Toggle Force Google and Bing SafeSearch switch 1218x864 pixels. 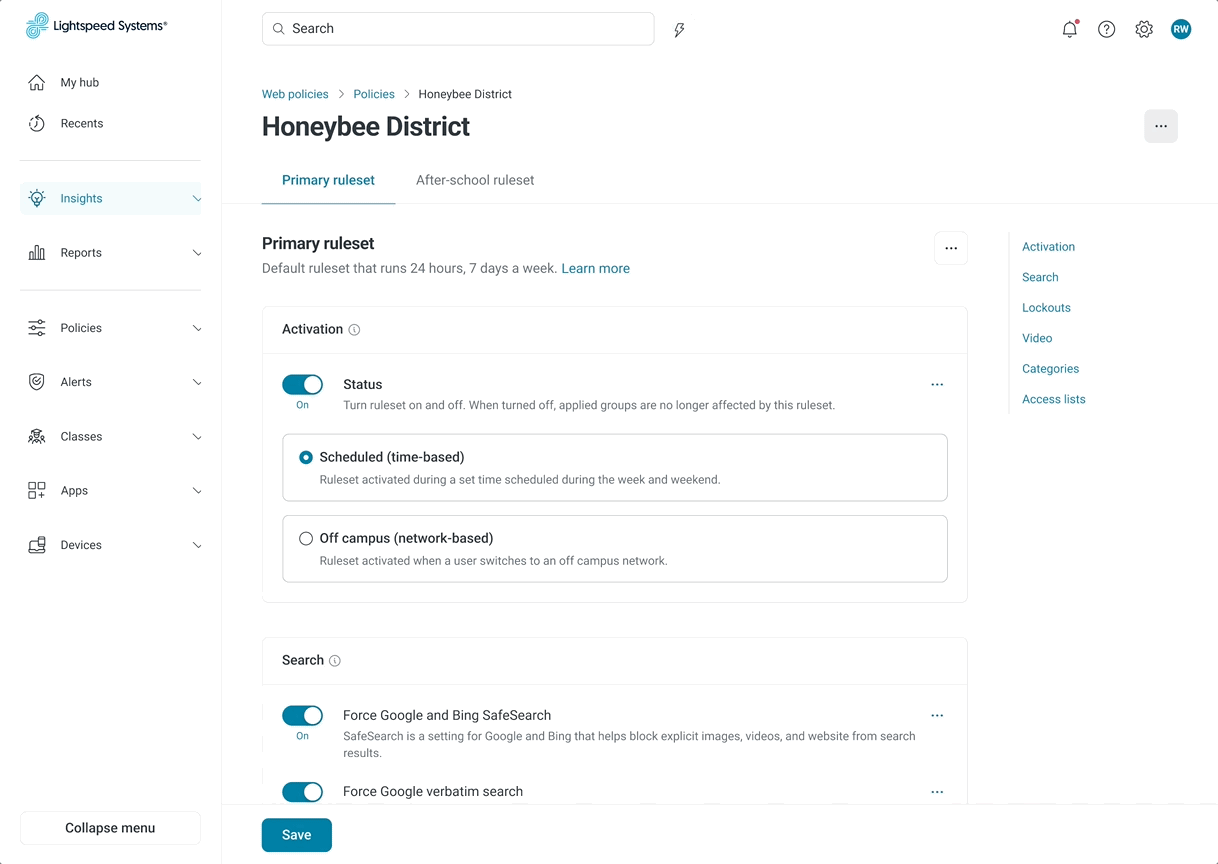(302, 715)
